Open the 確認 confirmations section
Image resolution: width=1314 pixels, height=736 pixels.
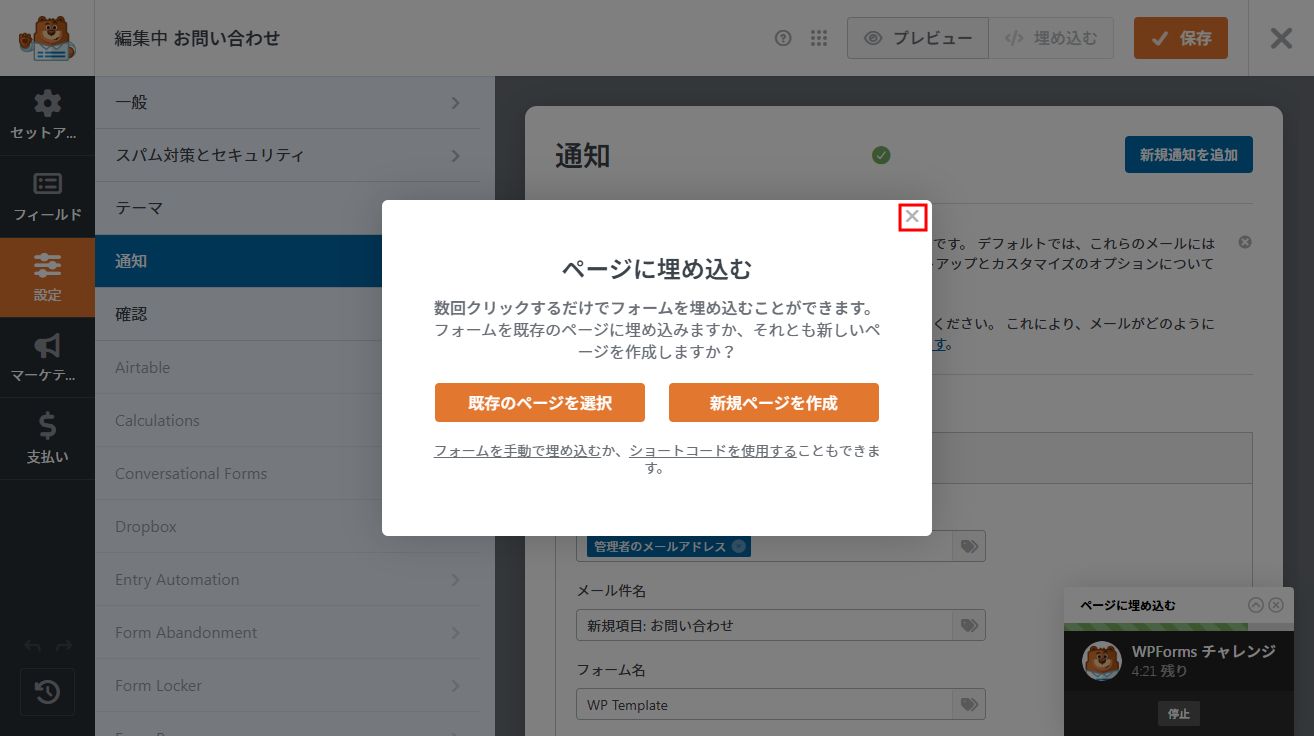click(238, 314)
